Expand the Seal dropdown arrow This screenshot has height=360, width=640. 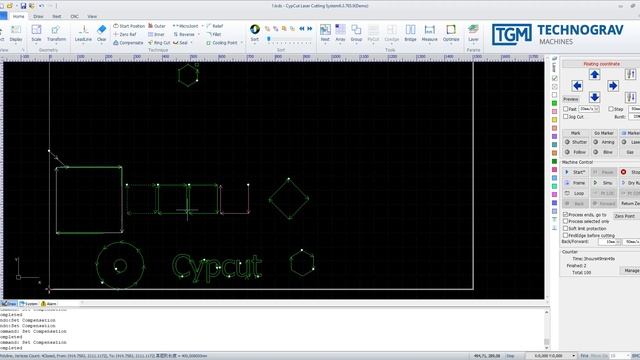191,42
